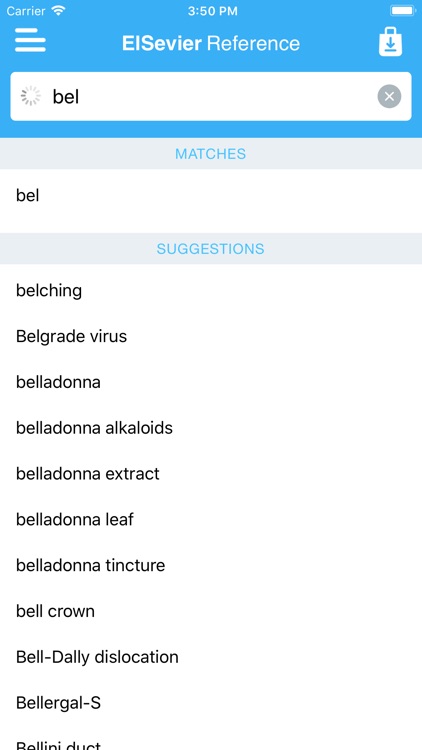Tap the loading spinner in search bar

pyautogui.click(x=31, y=96)
